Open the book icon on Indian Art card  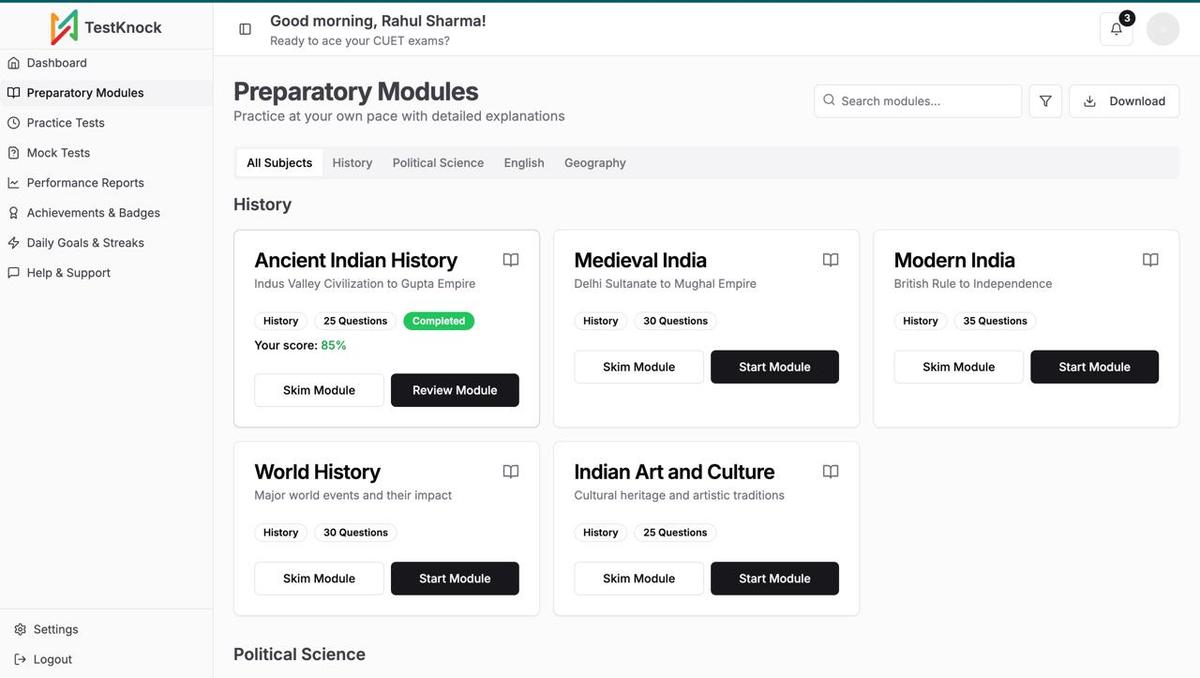[x=830, y=470]
